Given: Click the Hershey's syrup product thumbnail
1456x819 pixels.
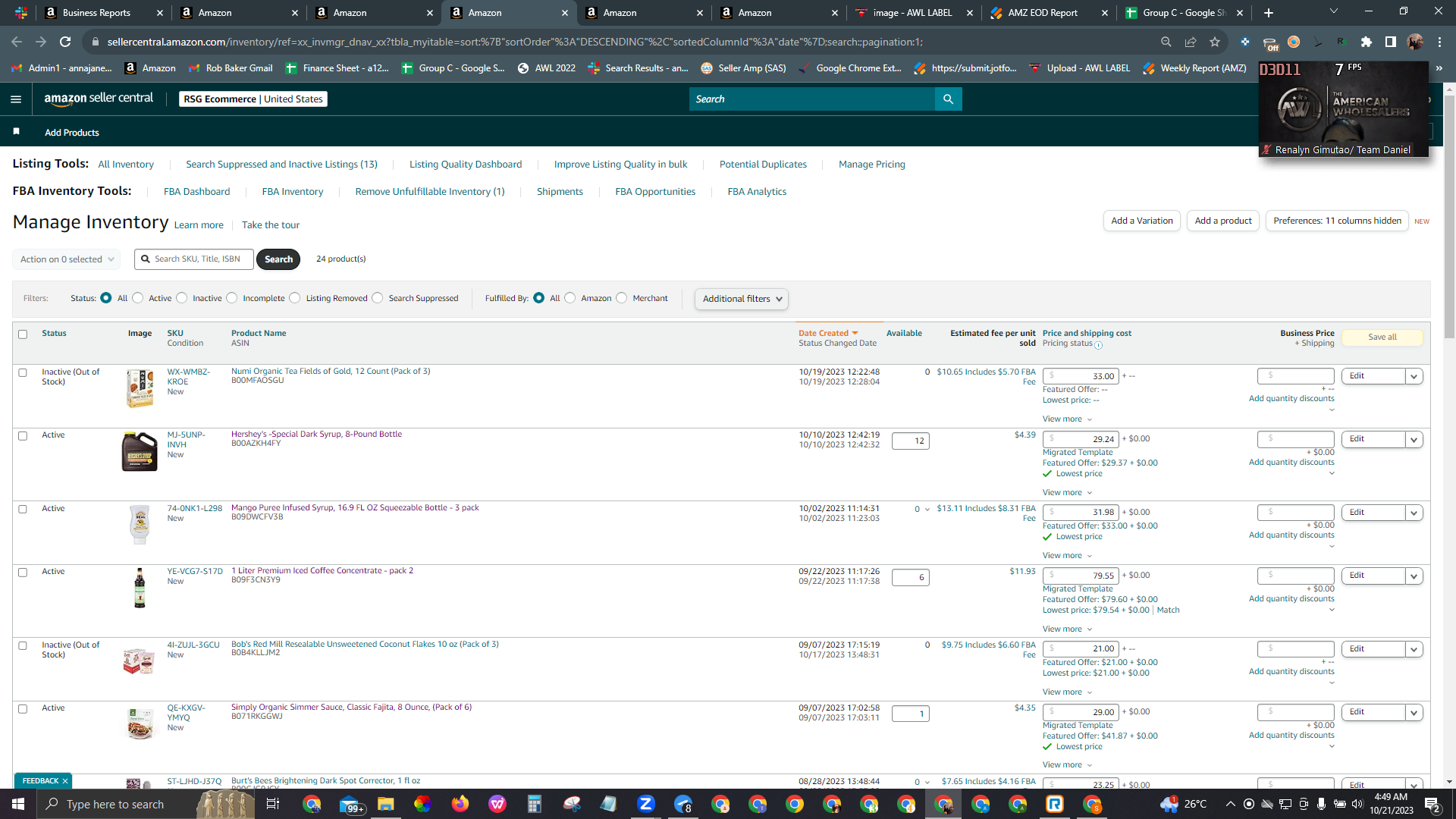Looking at the screenshot, I should pos(140,451).
